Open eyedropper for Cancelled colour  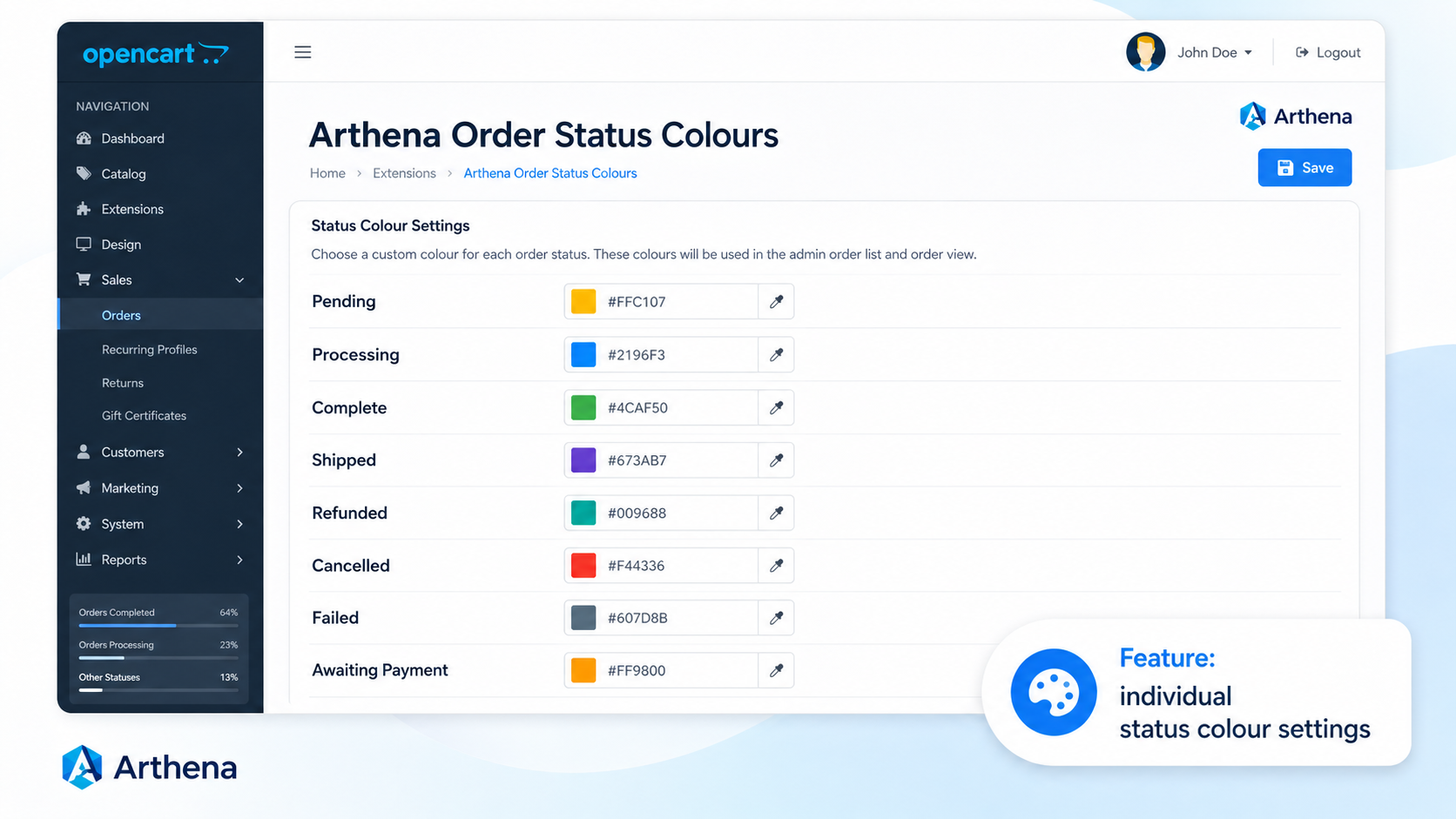click(776, 566)
